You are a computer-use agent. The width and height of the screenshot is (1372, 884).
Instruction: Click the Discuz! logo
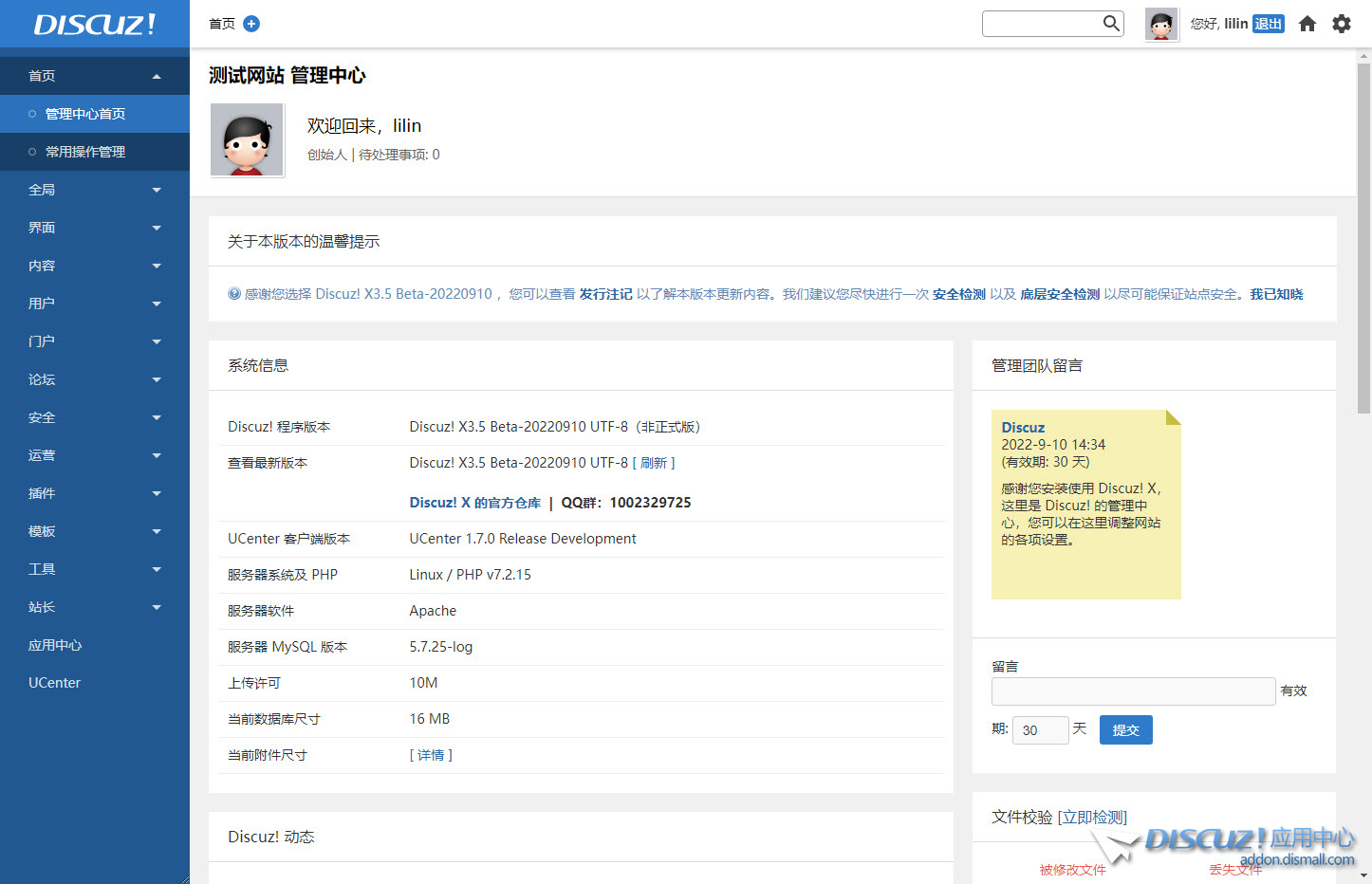[95, 24]
